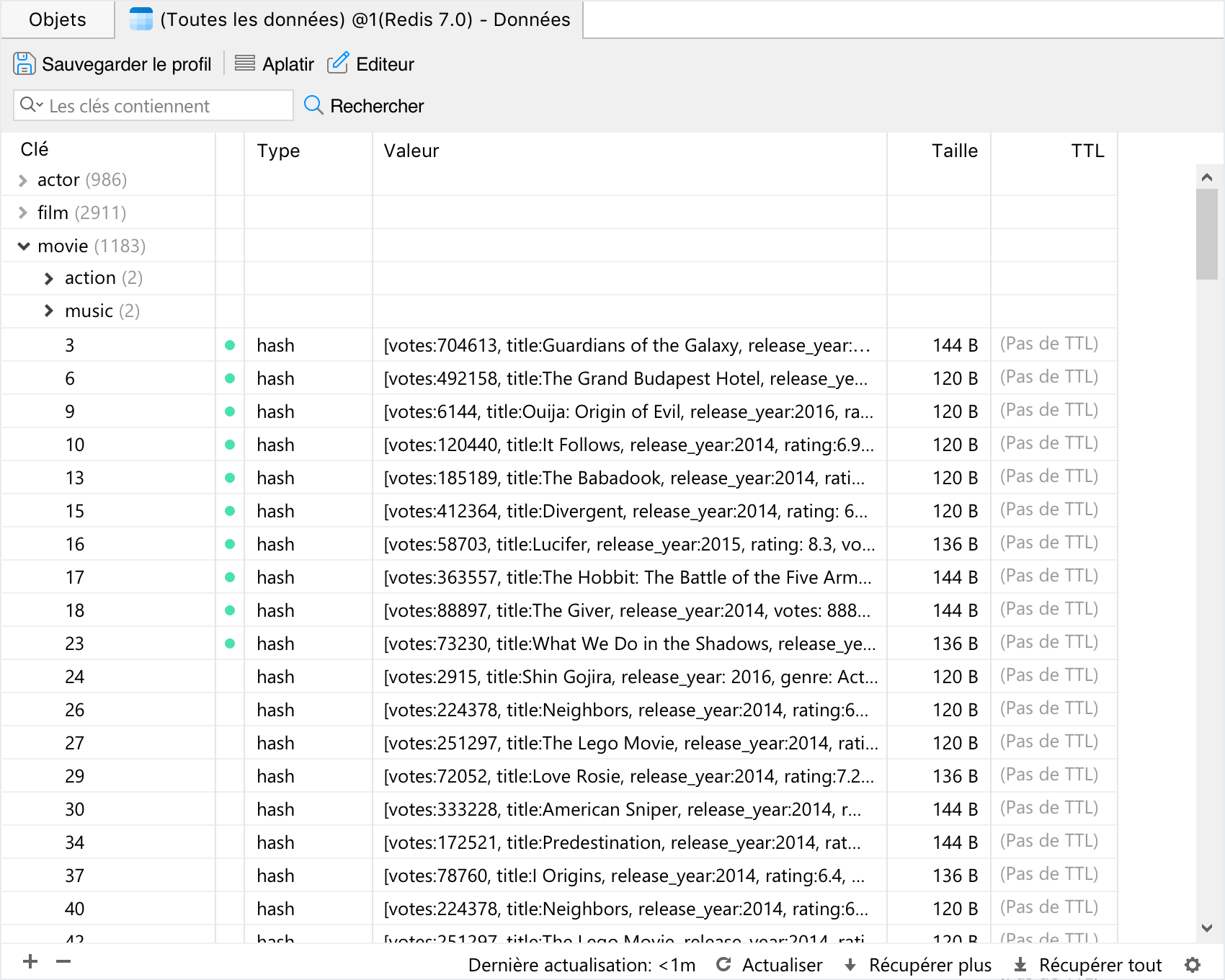Click the Save profile floppy disk icon
Image resolution: width=1225 pixels, height=980 pixels.
24,64
